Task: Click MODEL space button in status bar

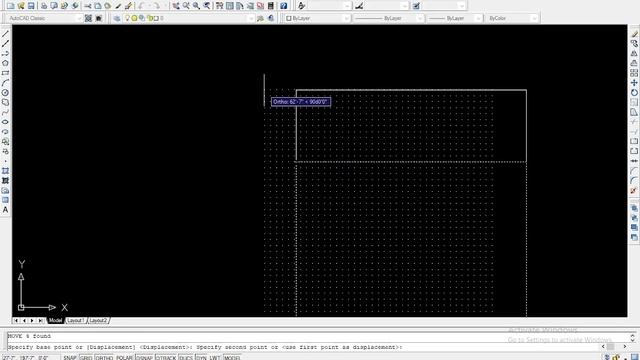Action: click(232, 358)
